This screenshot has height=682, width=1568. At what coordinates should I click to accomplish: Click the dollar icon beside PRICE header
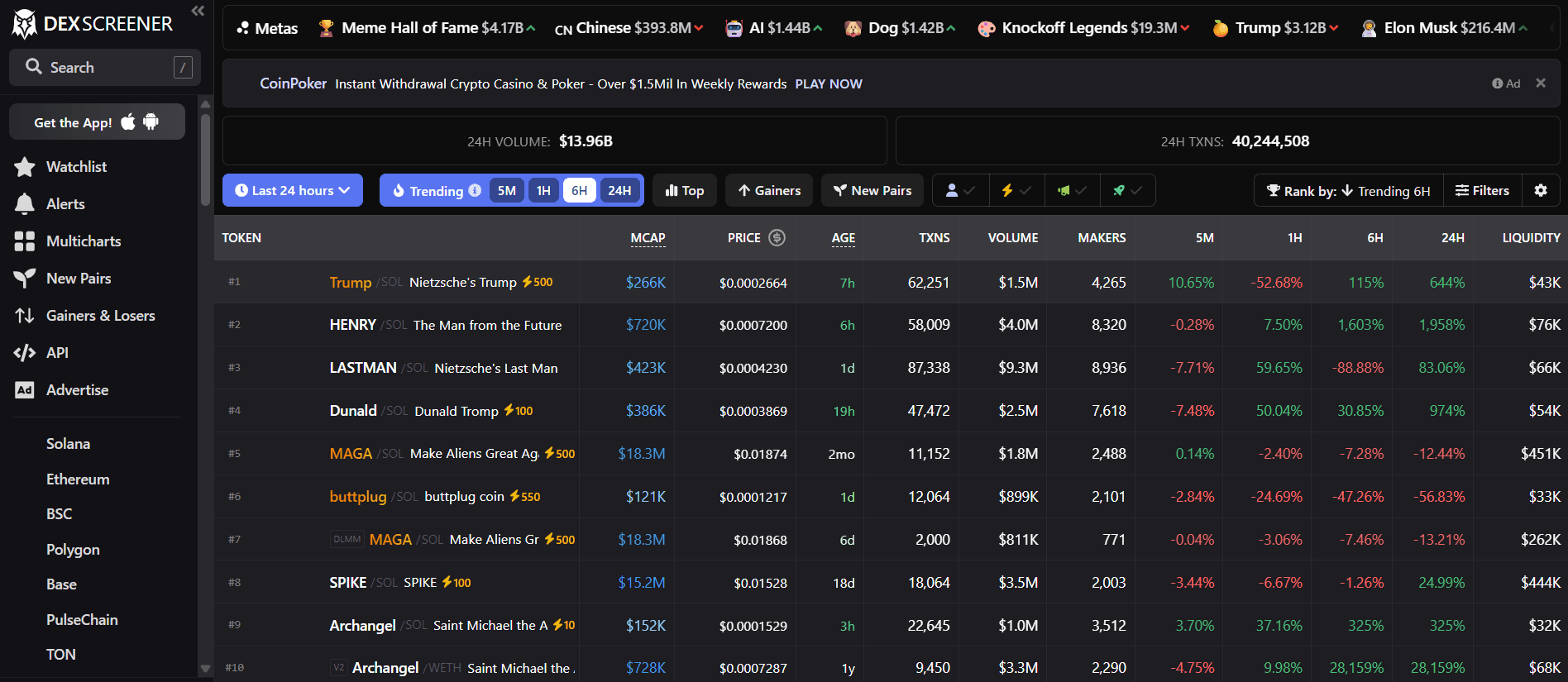pos(777,238)
